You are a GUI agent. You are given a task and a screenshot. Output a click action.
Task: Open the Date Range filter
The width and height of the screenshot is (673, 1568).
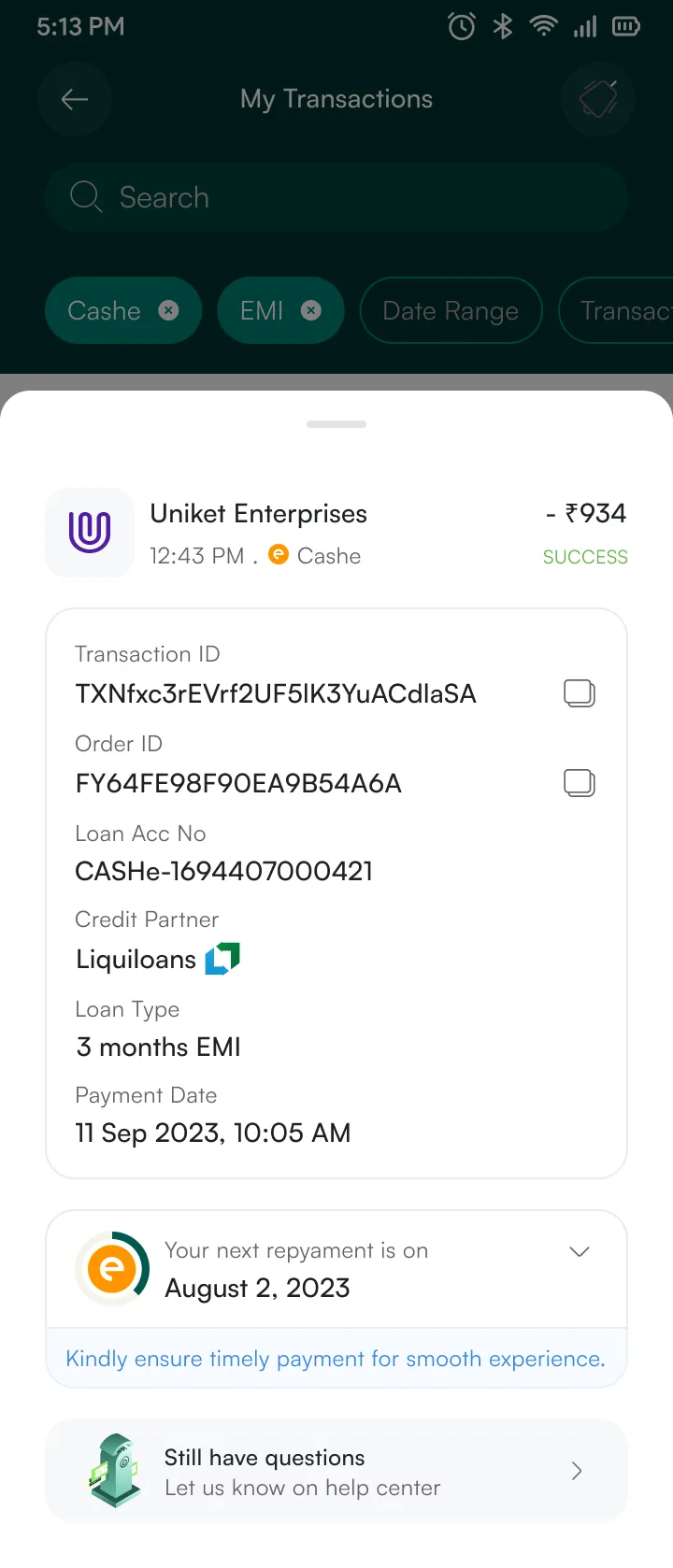451,310
